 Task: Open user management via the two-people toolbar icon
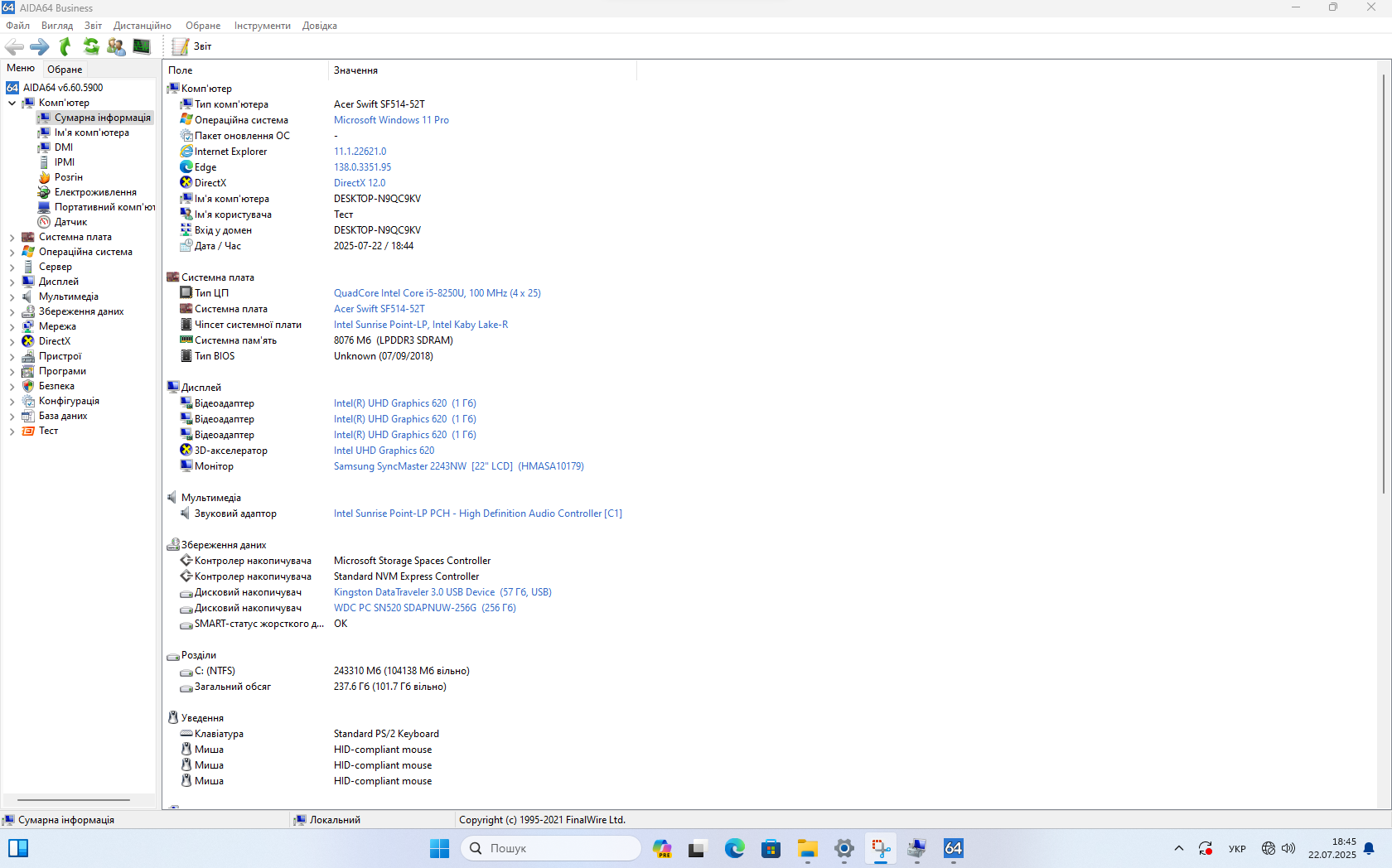click(x=116, y=46)
